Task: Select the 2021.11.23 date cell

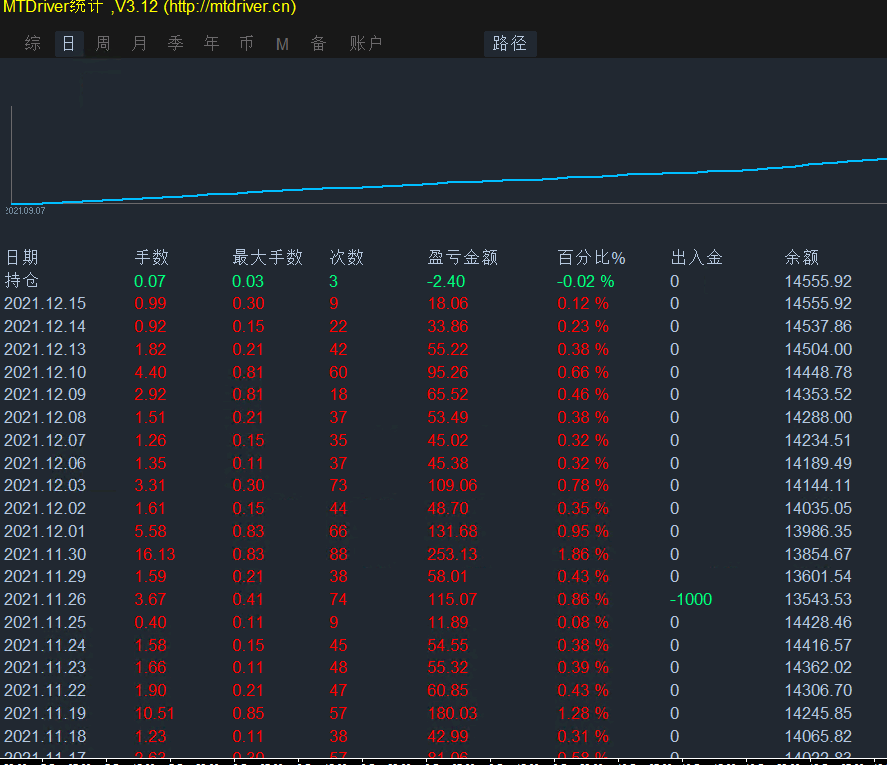Action: pyautogui.click(x=45, y=668)
